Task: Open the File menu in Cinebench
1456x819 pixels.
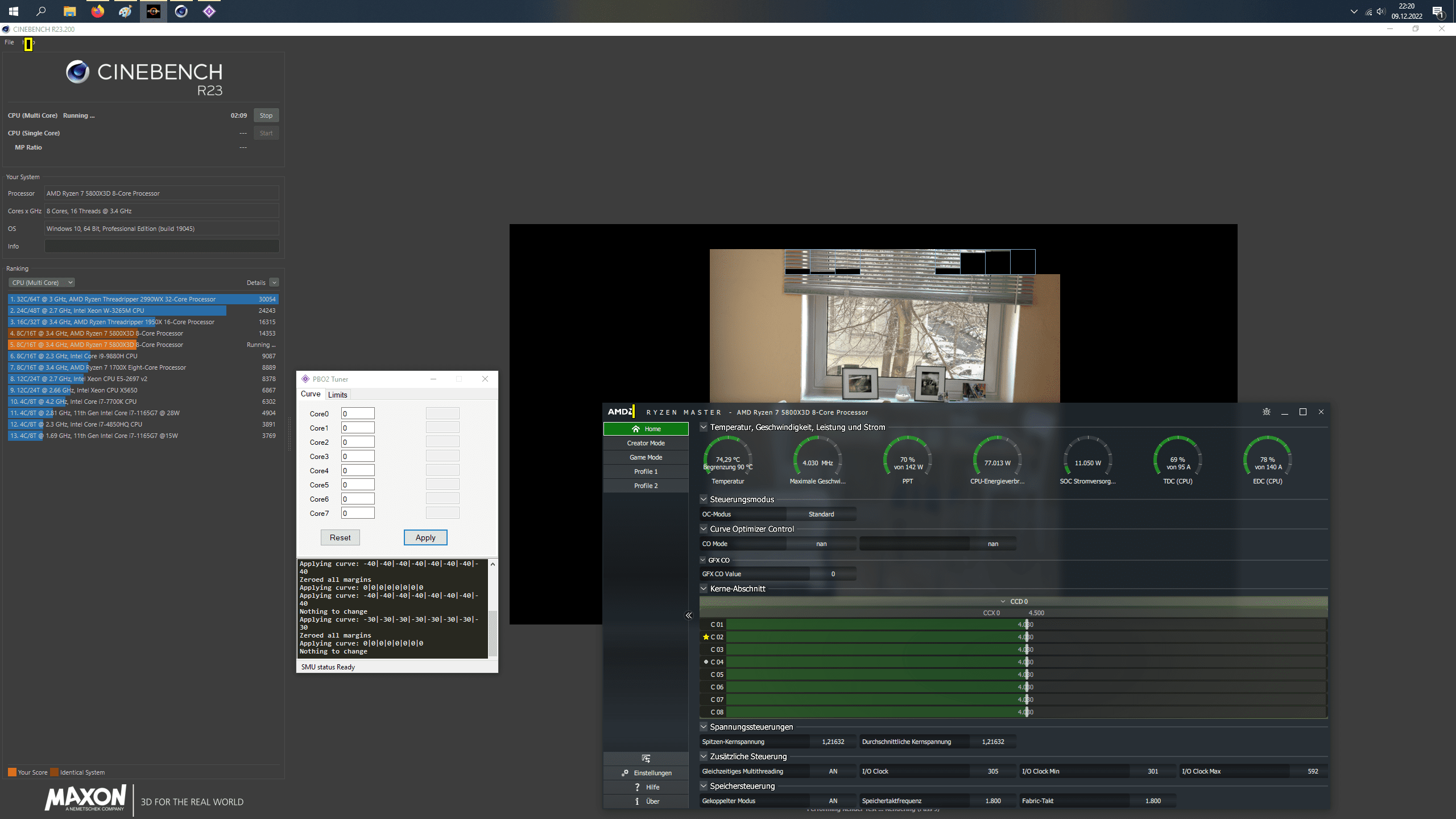Action: point(9,42)
